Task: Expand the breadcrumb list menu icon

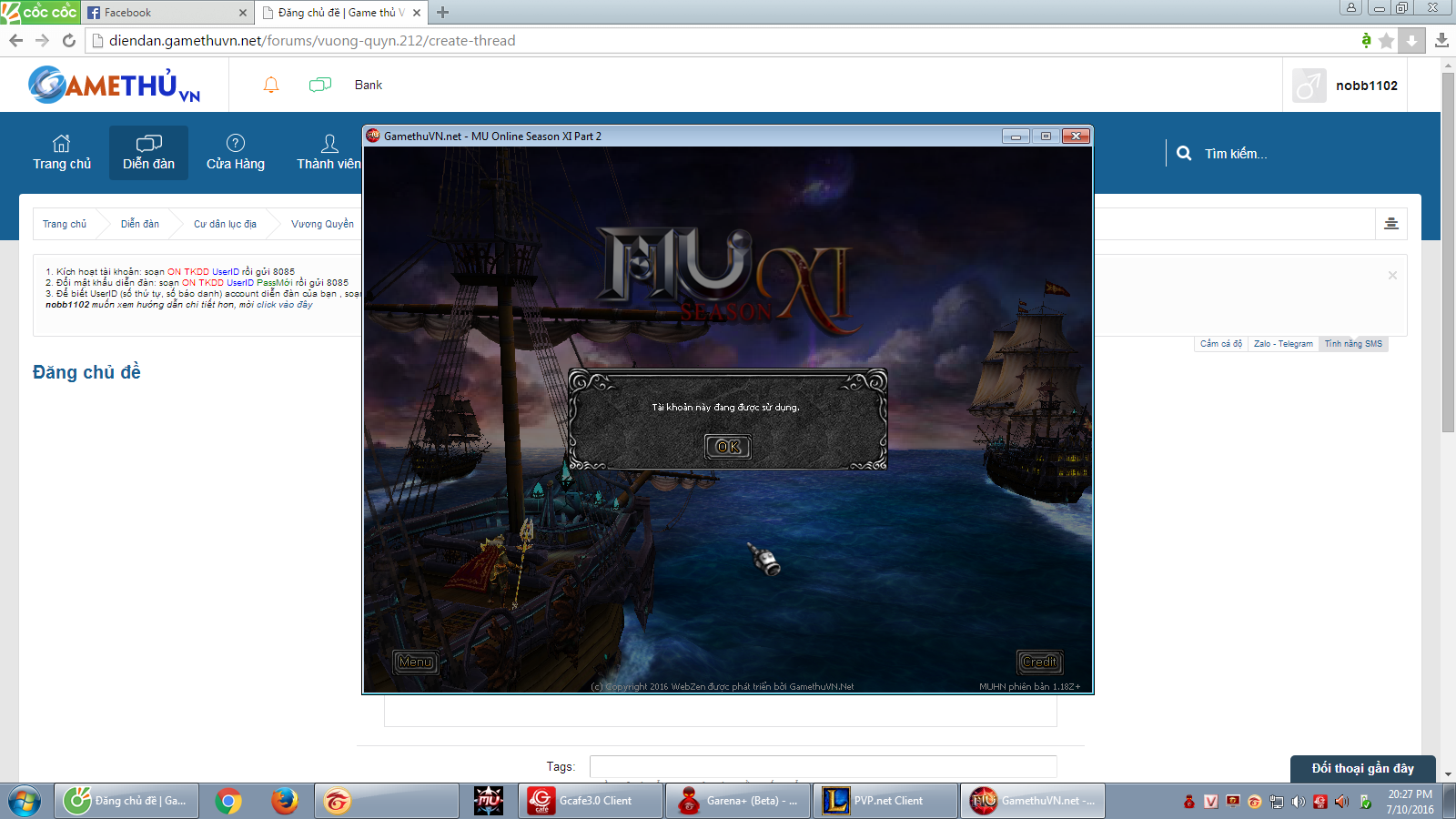Action: tap(1390, 224)
